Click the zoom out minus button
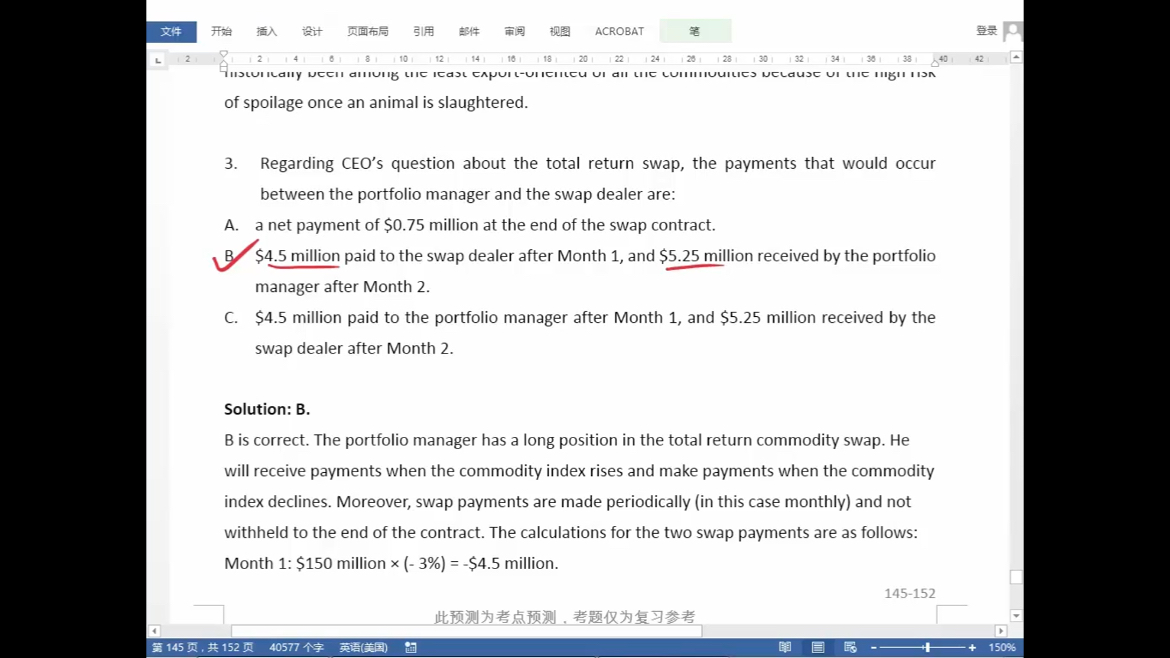1170x658 pixels. pos(874,648)
